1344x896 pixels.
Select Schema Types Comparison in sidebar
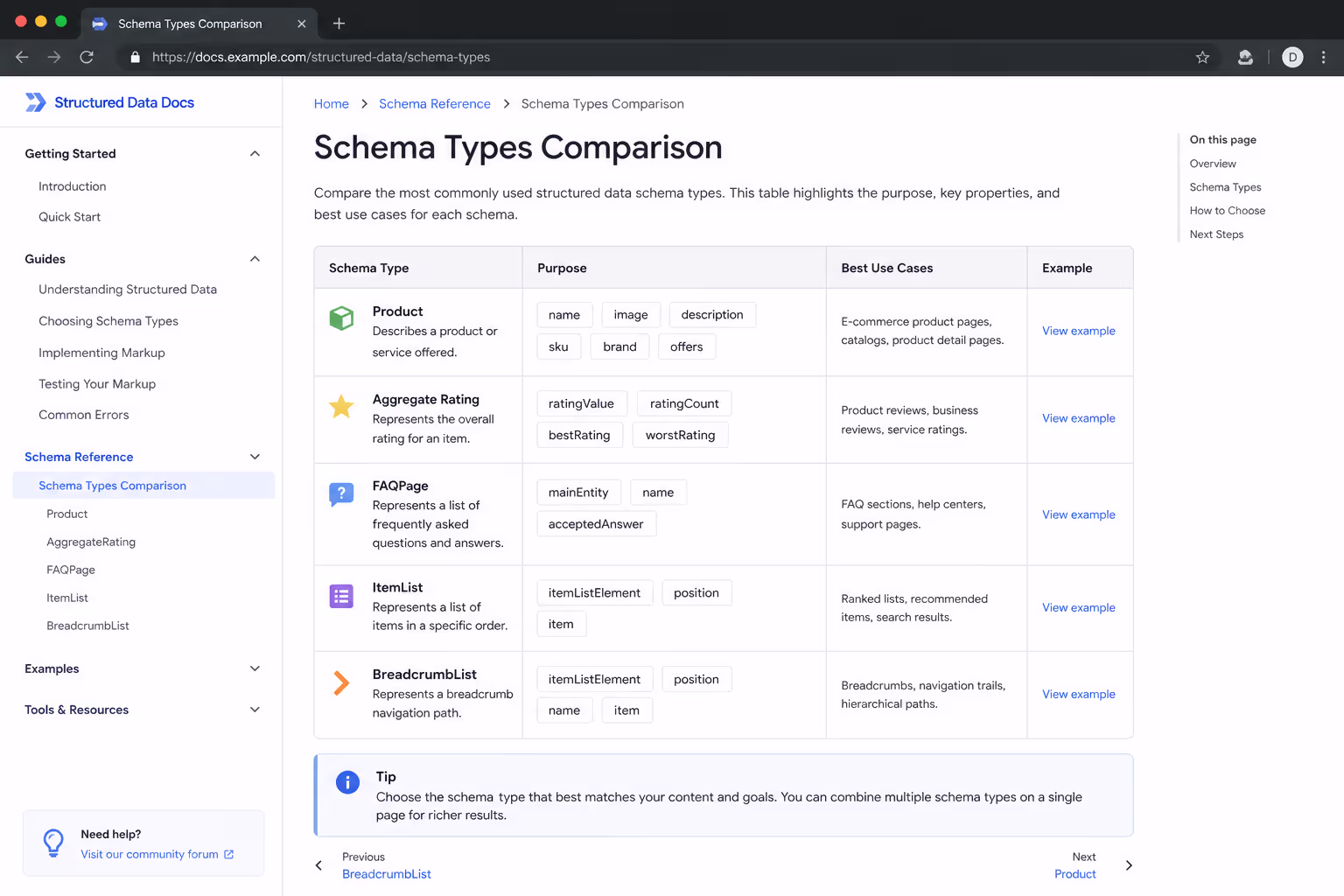click(143, 486)
